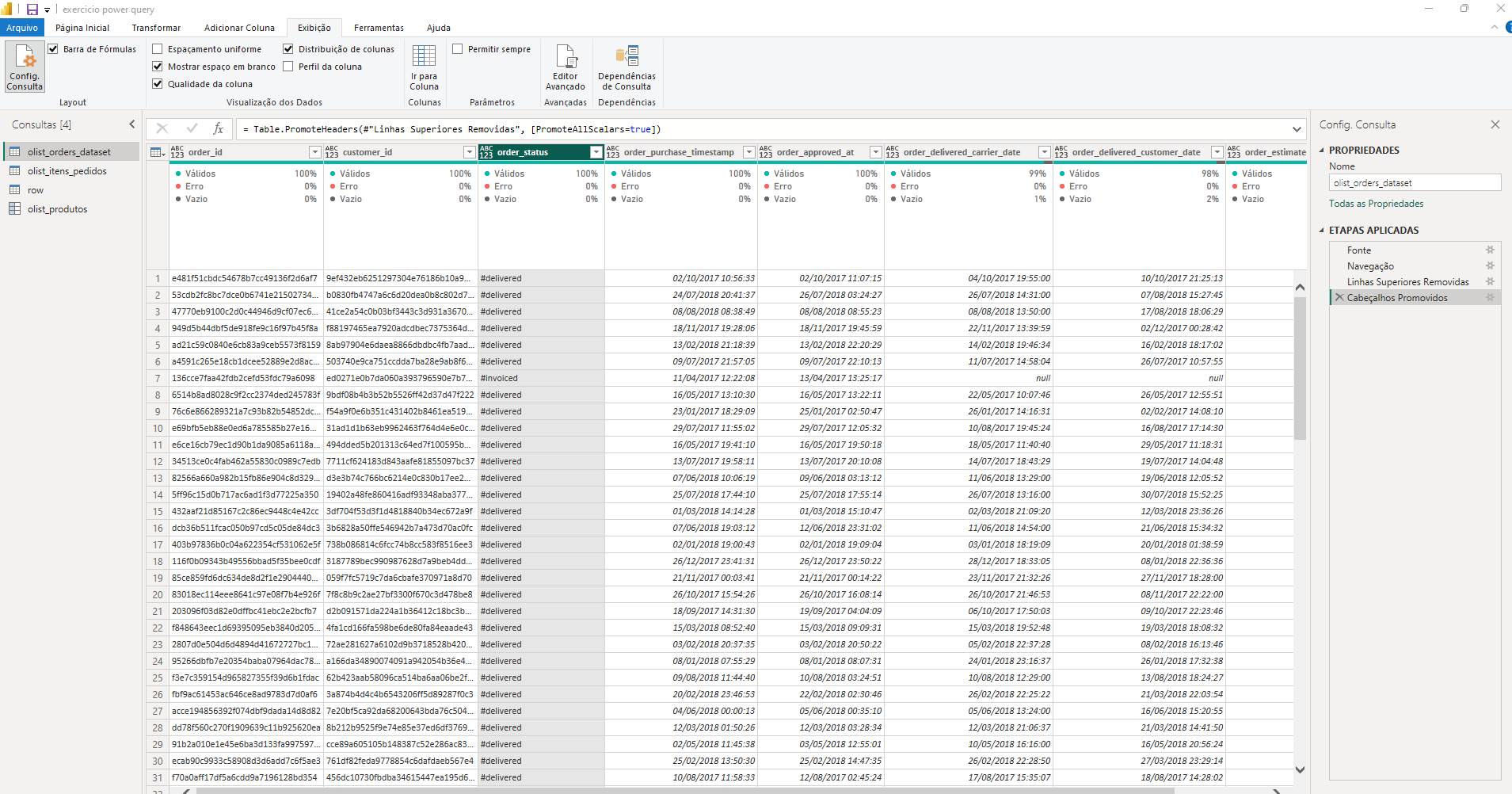Click data type icon of customer_id column
The width and height of the screenshot is (1512, 794).
(x=332, y=152)
